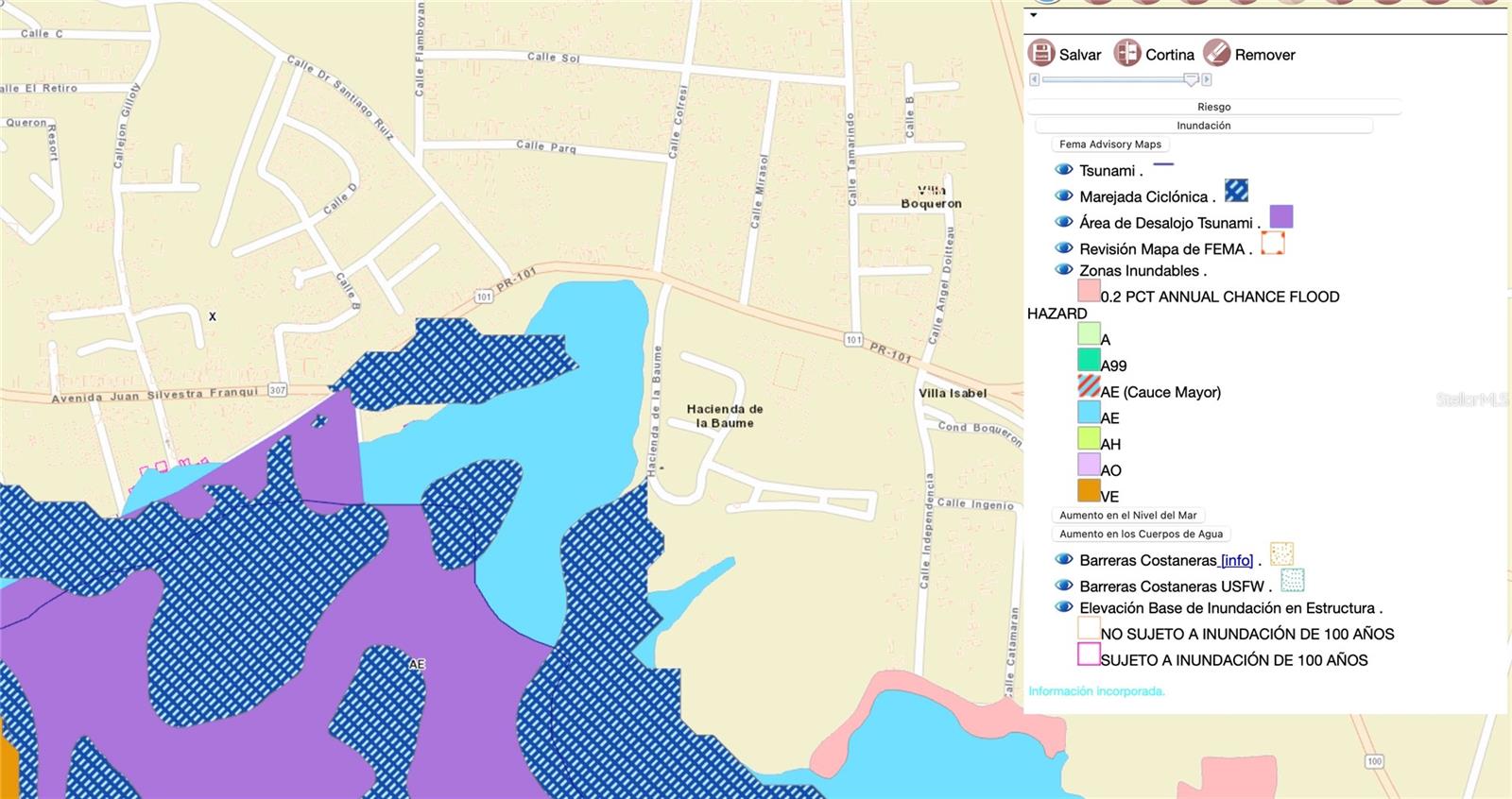Image resolution: width=1512 pixels, height=799 pixels.
Task: Collapse the Inundación subsection
Action: [1203, 126]
